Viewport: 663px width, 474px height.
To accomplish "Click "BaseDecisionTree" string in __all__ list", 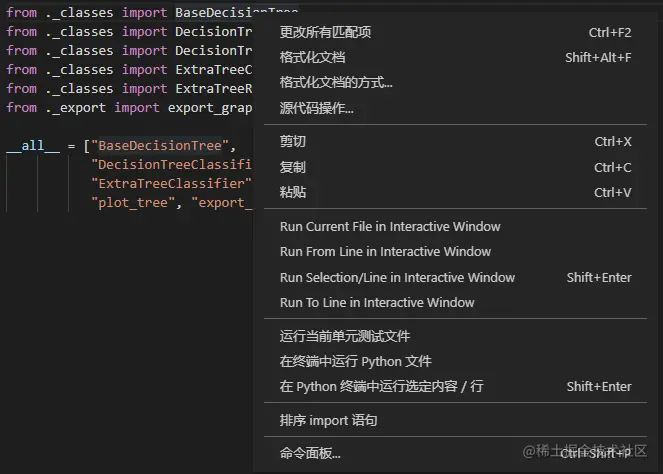I will coord(160,145).
